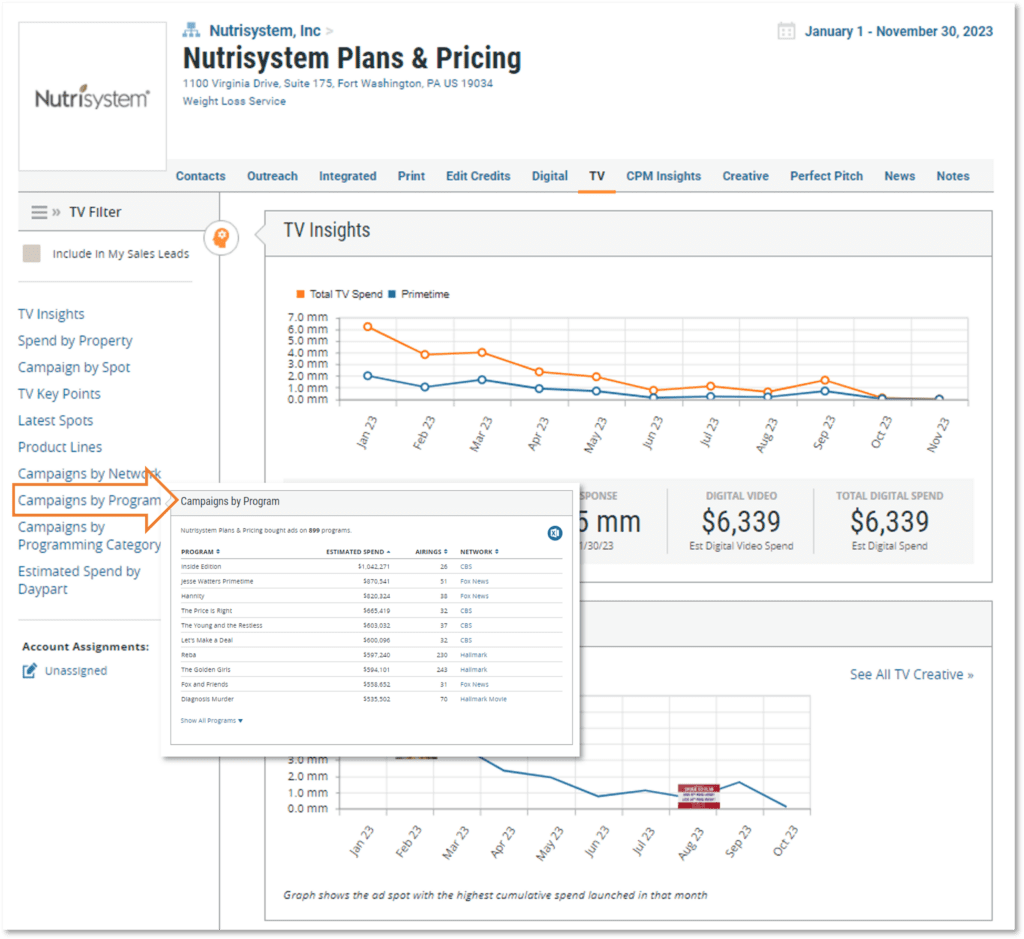Image resolution: width=1024 pixels, height=939 pixels.
Task: Check Include In My Sales Leads
Action: click(x=31, y=253)
